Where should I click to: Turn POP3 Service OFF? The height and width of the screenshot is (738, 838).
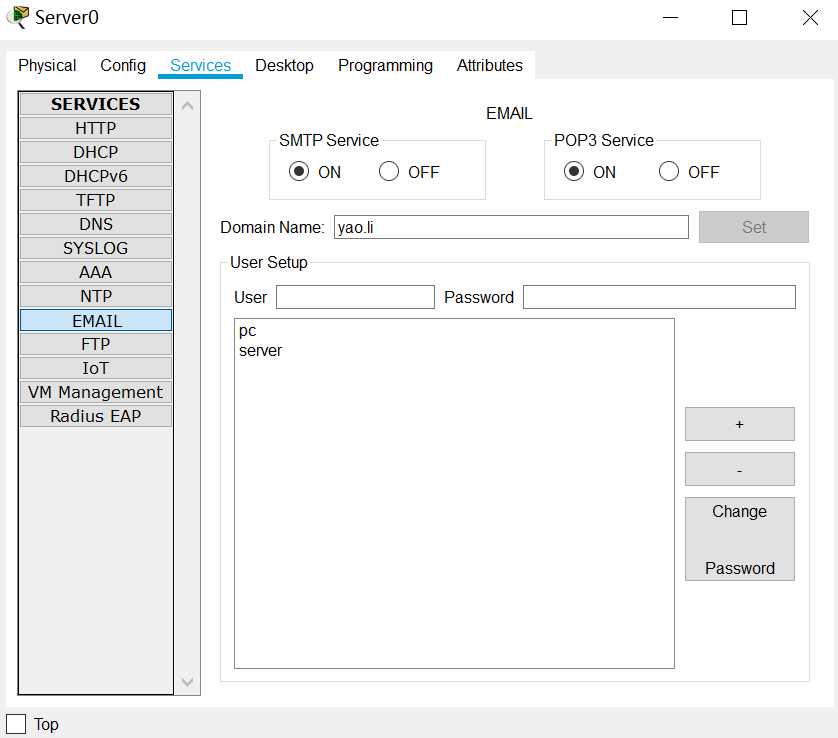669,172
